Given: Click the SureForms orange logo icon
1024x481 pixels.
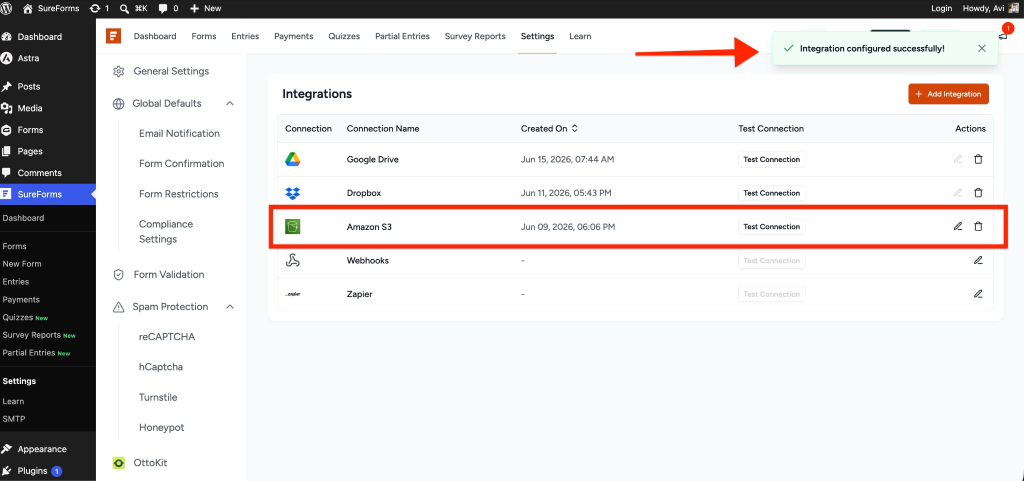Looking at the screenshot, I should [x=114, y=36].
